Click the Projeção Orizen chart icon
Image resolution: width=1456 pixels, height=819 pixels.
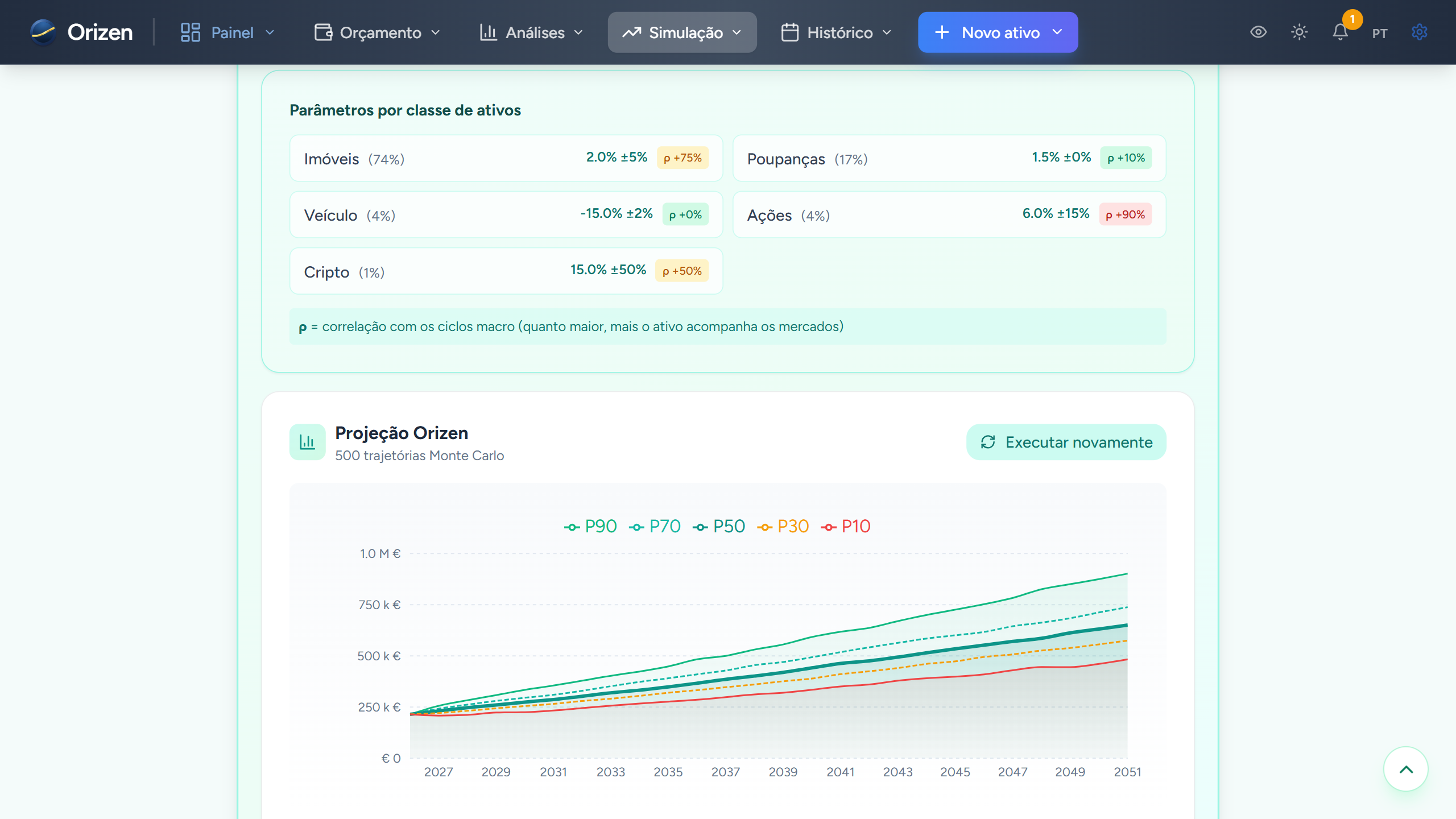coord(307,442)
